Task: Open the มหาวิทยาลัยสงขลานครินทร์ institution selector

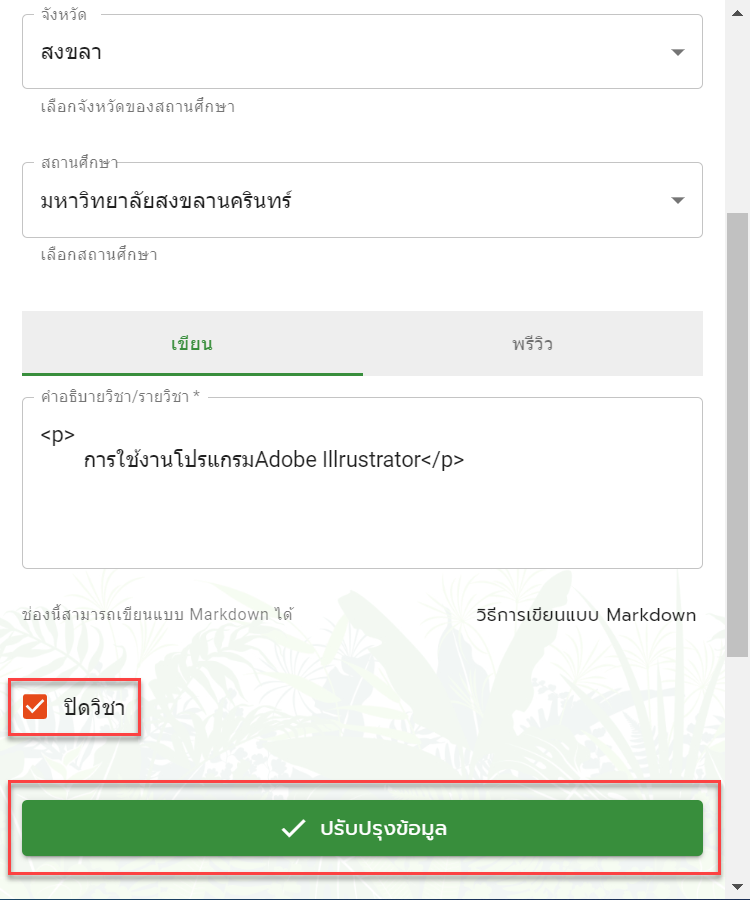Action: click(362, 200)
